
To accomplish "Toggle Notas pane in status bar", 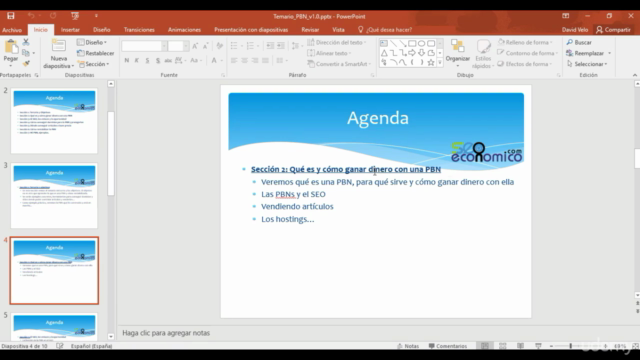I will coord(408,346).
